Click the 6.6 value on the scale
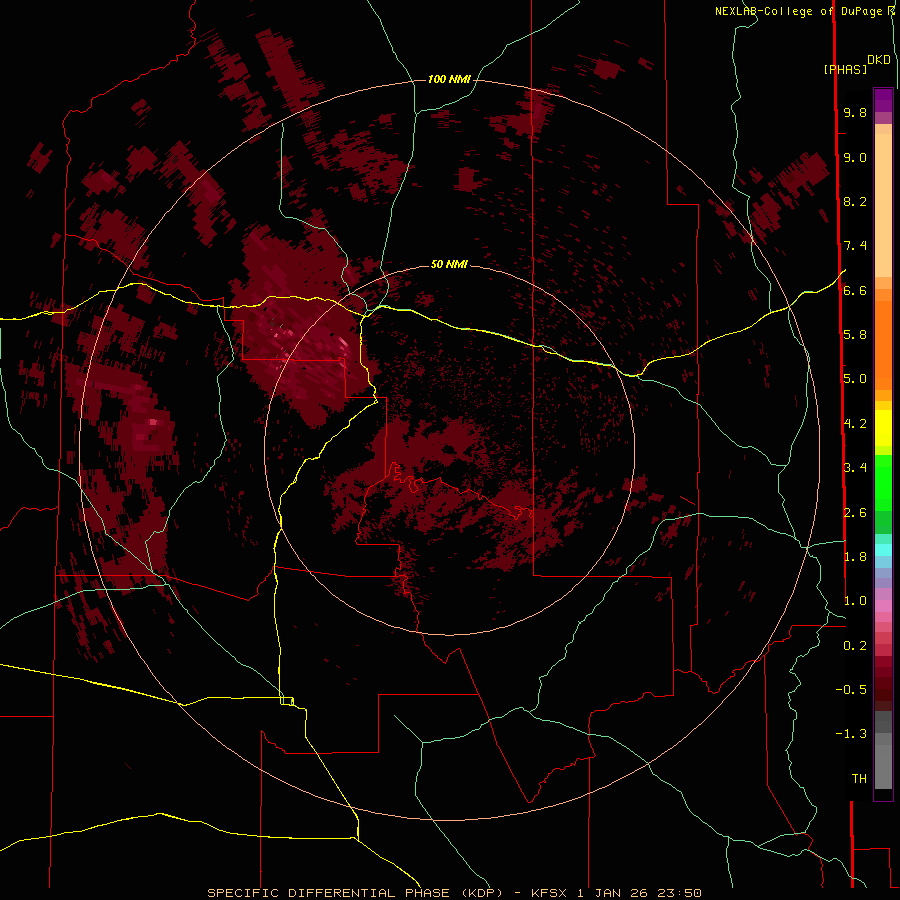This screenshot has width=900, height=900. point(855,290)
